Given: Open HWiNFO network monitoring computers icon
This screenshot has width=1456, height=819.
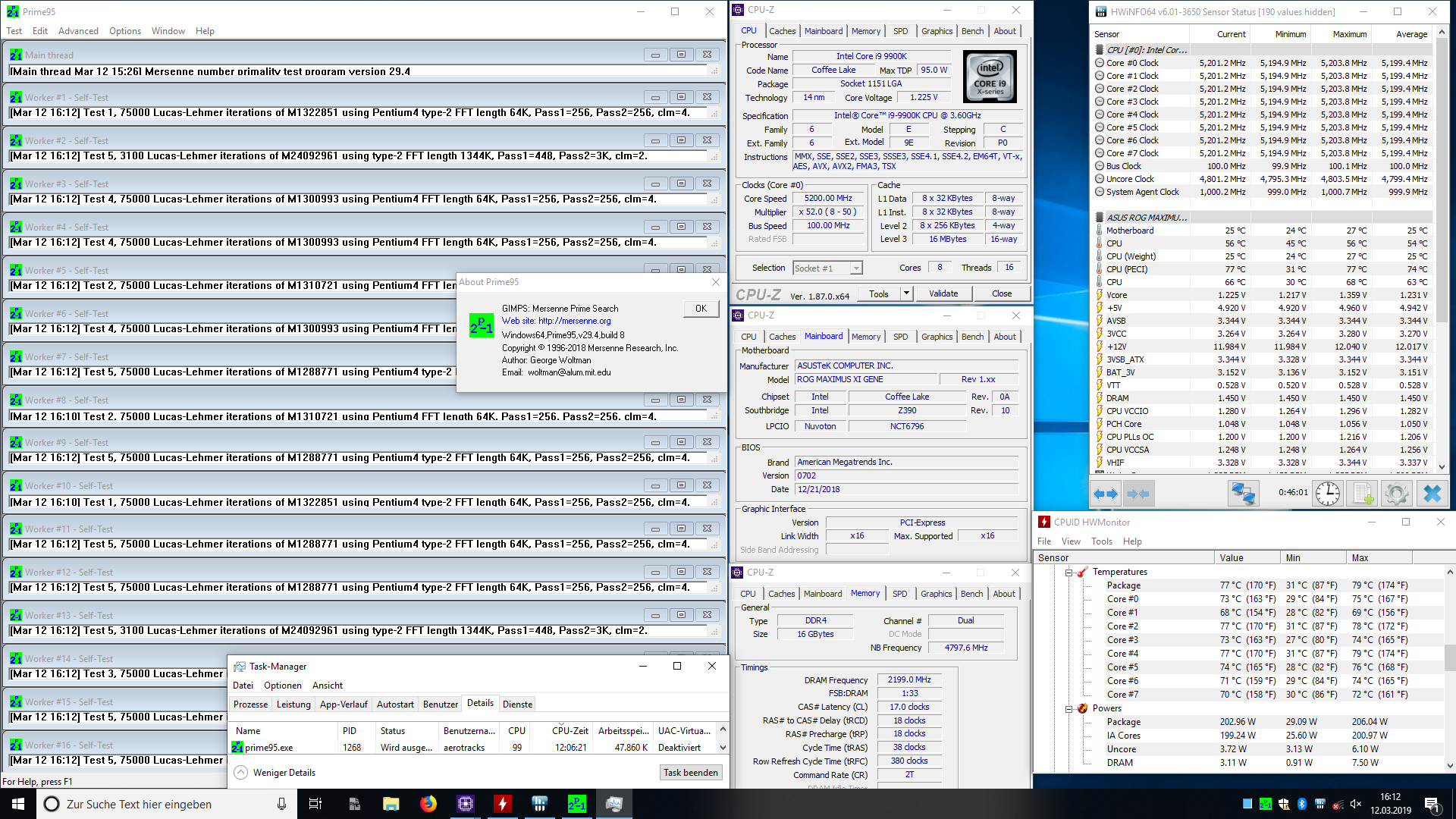Looking at the screenshot, I should point(1243,494).
